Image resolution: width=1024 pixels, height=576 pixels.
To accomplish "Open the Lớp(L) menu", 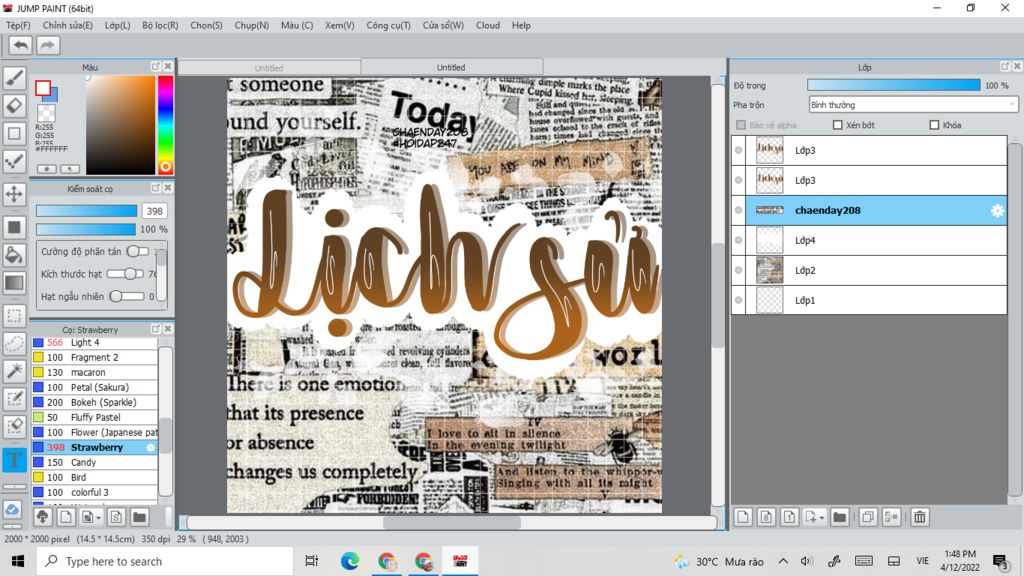I will click(118, 25).
